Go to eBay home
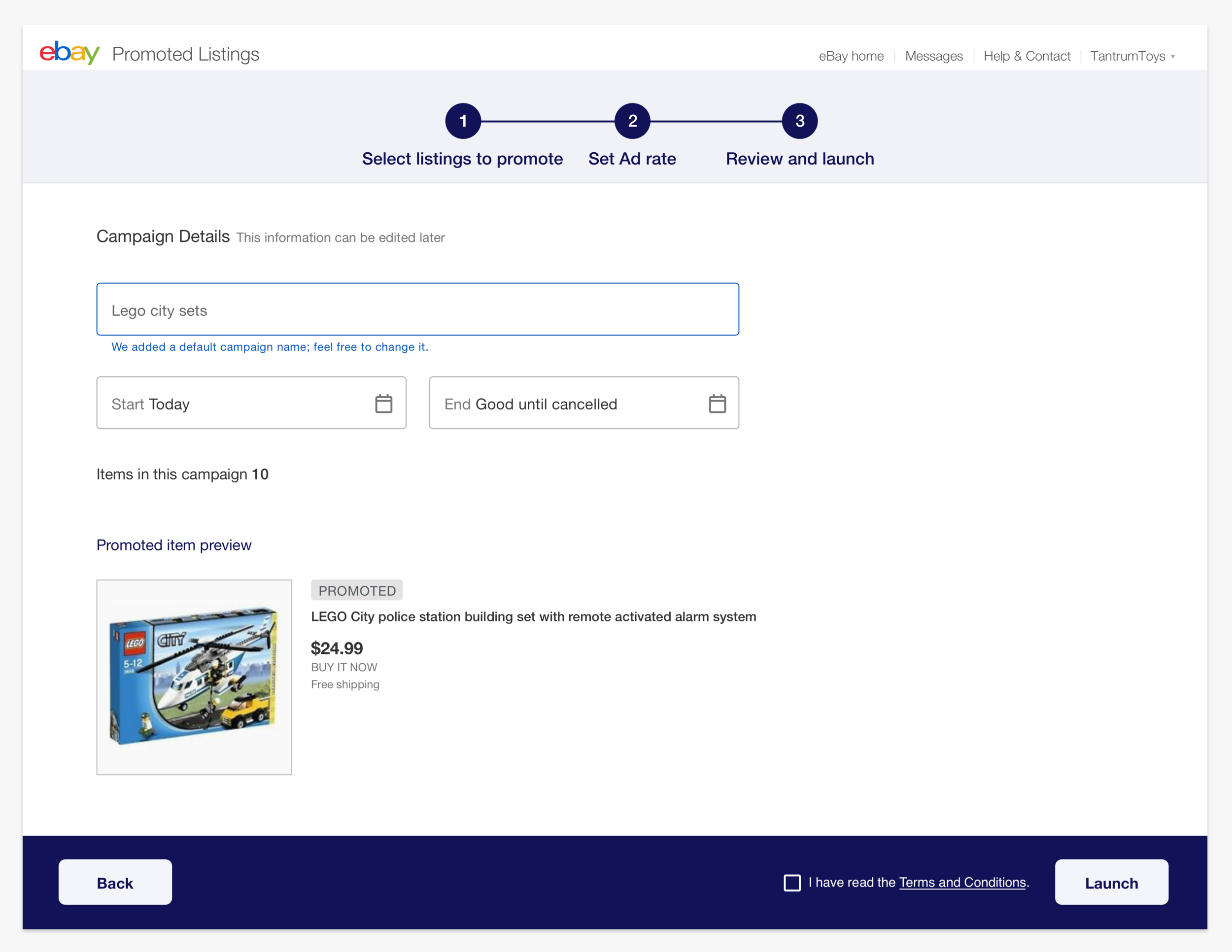This screenshot has width=1232, height=952. (851, 56)
